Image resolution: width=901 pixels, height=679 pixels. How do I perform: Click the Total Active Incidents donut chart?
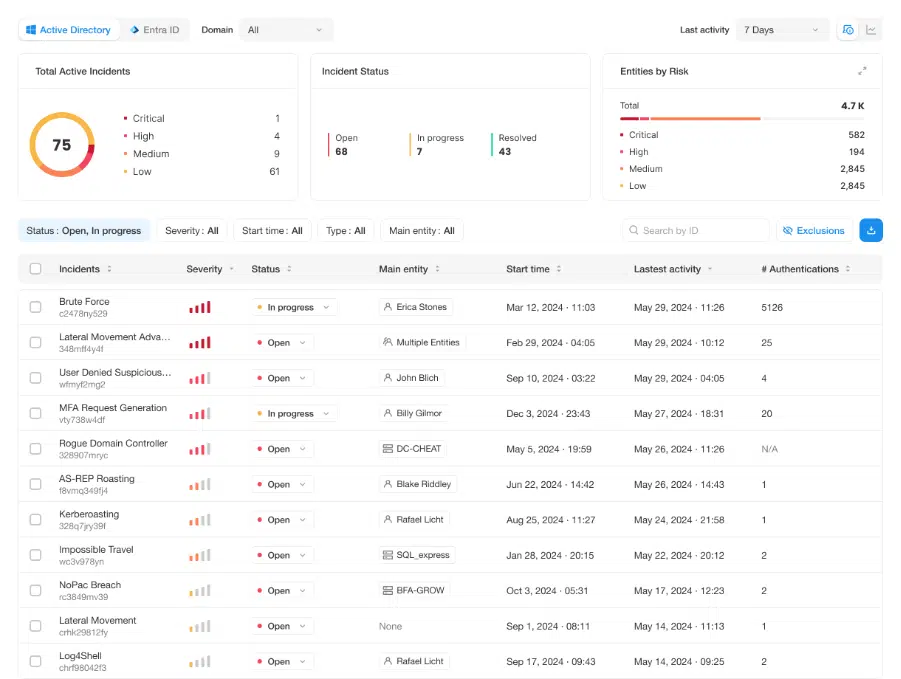click(x=62, y=145)
